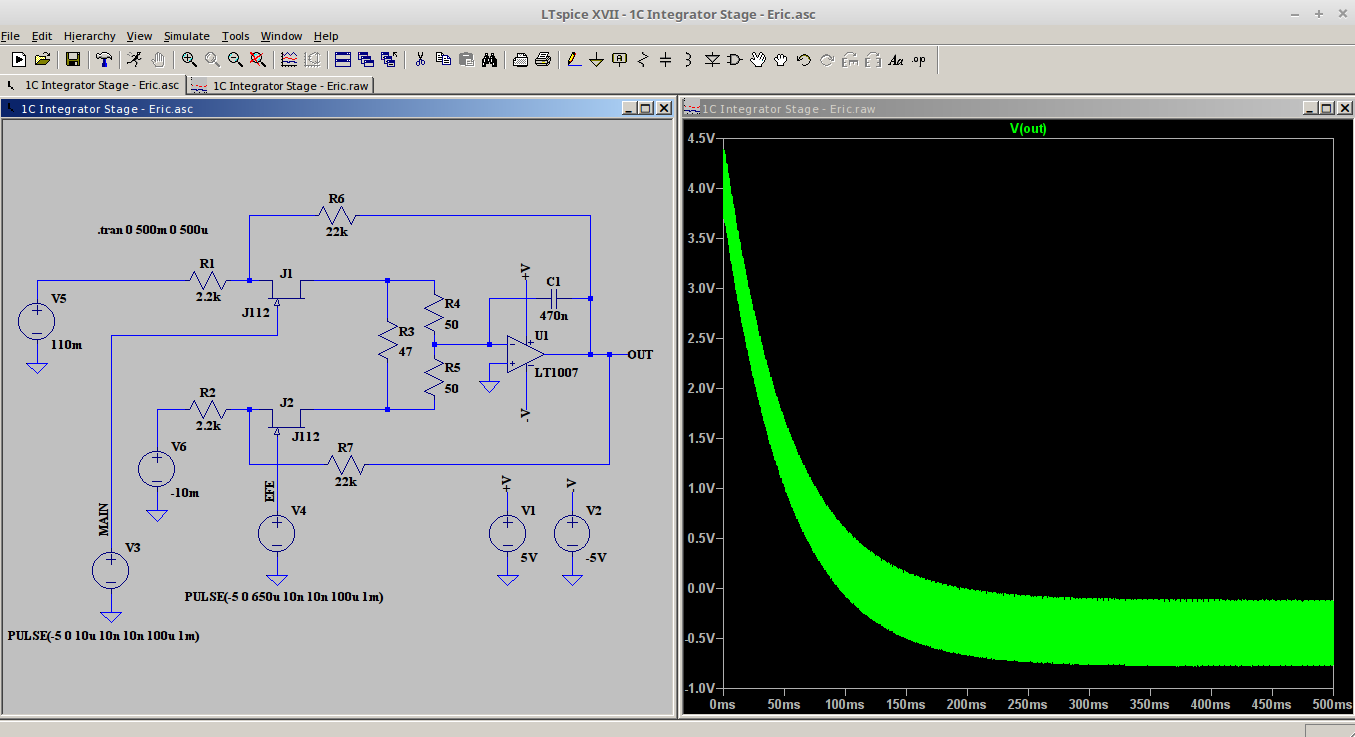Expand the Window menu
This screenshot has height=737, width=1355.
tap(281, 36)
